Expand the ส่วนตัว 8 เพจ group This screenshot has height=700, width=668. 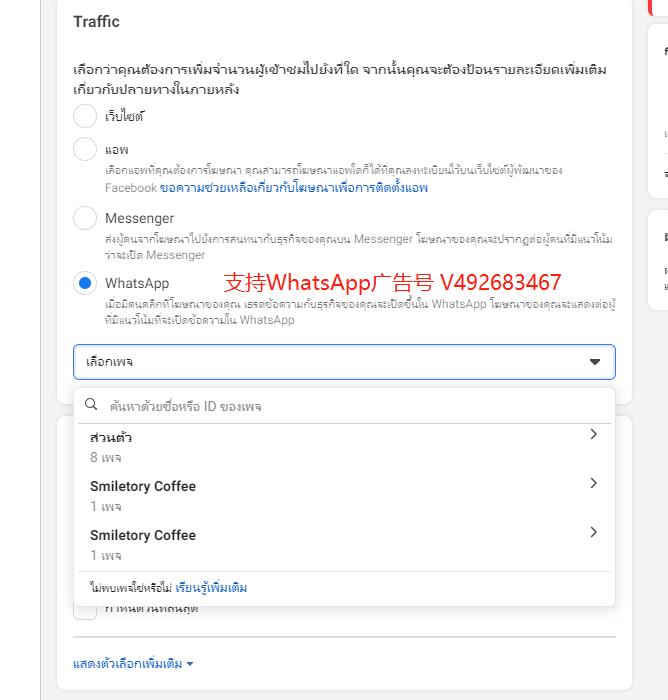344,447
